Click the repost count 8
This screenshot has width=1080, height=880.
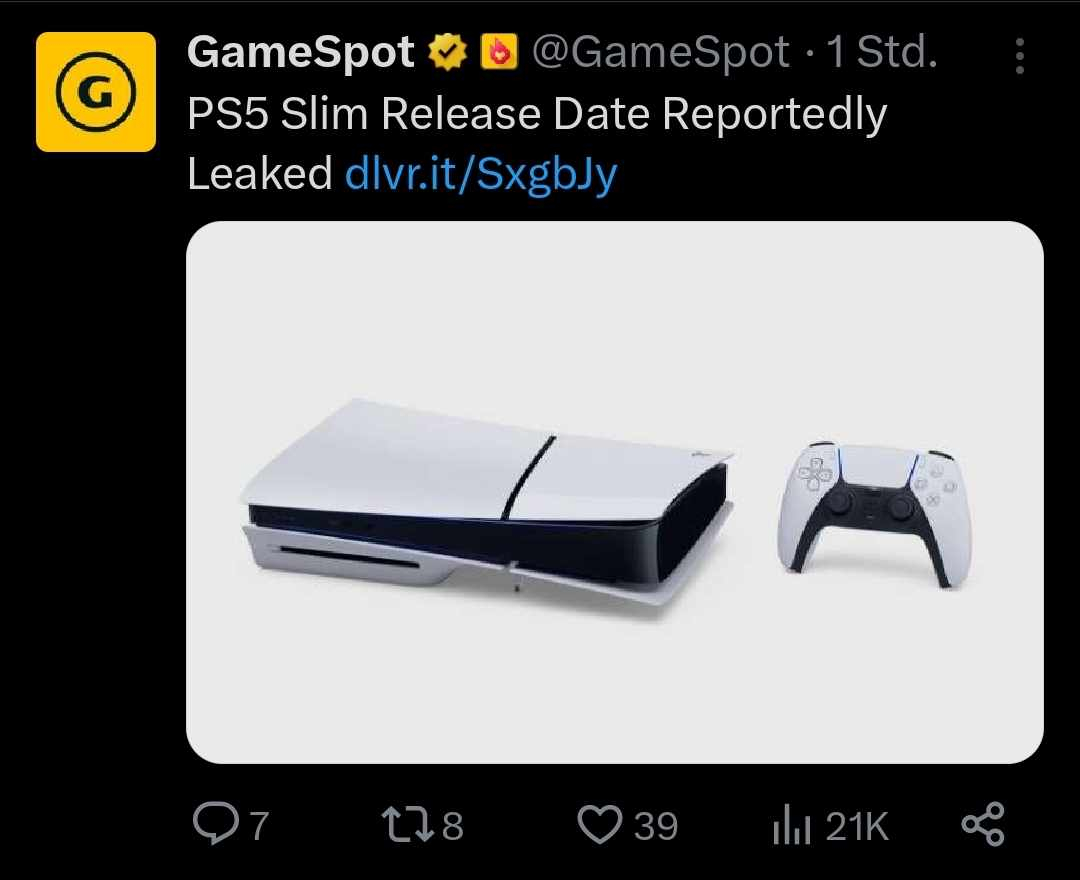(452, 825)
